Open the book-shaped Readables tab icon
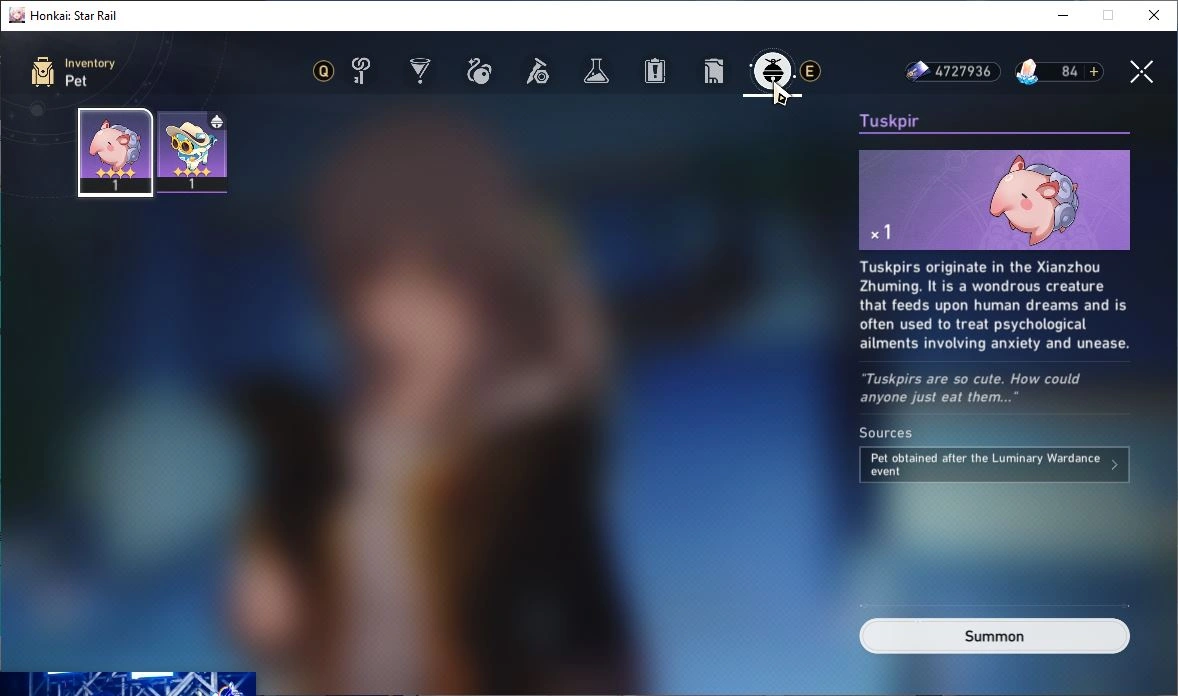Screen dimensions: 1178x696 pos(714,71)
